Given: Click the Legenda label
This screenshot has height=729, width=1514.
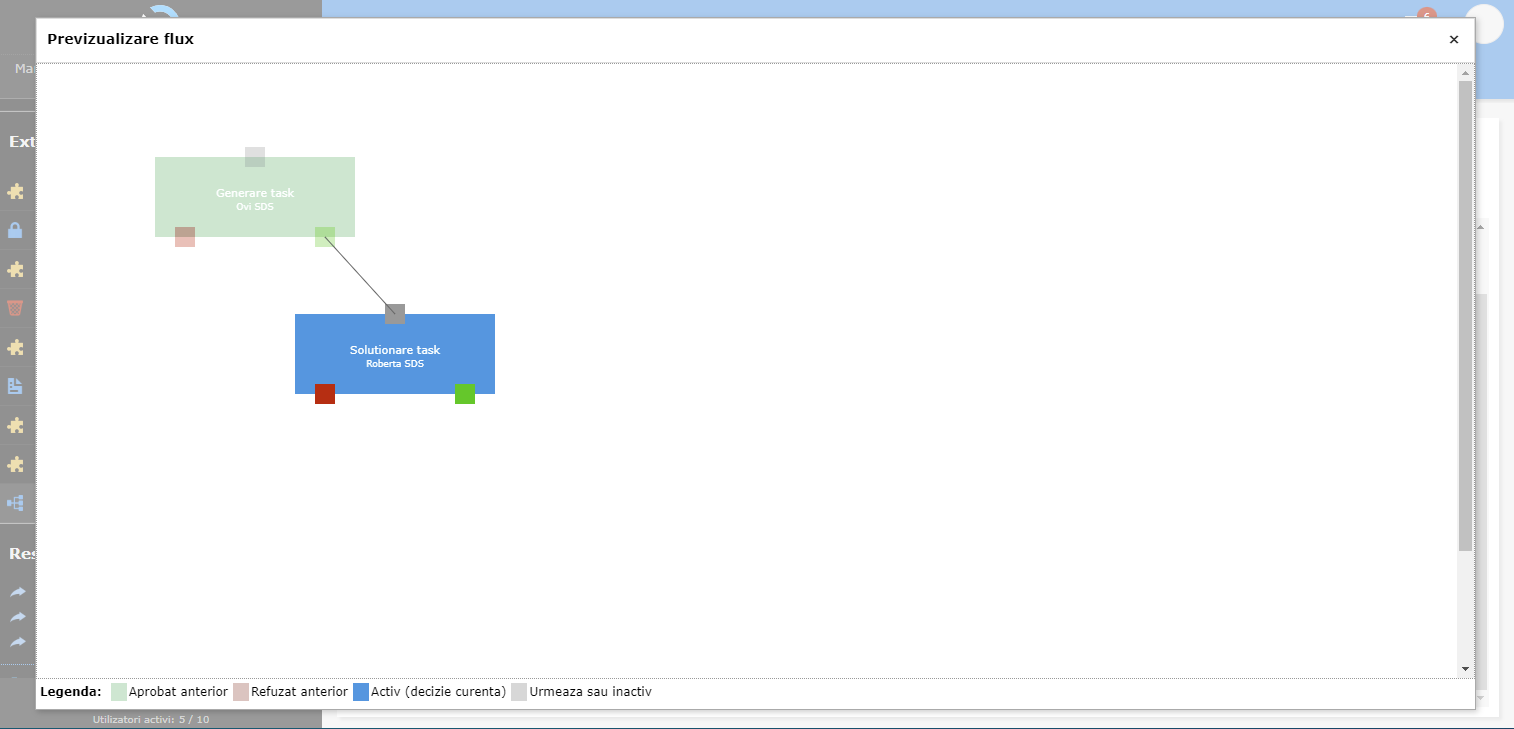Looking at the screenshot, I should (x=71, y=692).
